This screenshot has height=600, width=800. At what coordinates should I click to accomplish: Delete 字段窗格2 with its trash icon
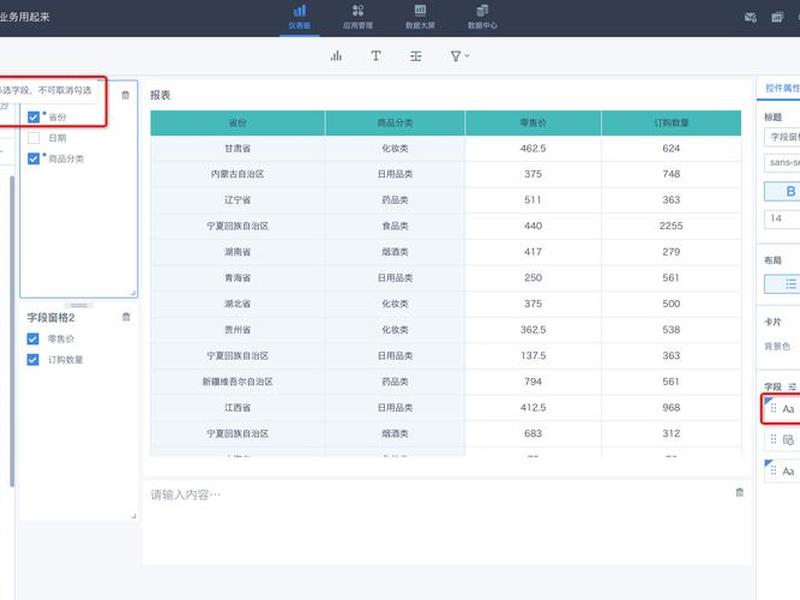(x=126, y=317)
